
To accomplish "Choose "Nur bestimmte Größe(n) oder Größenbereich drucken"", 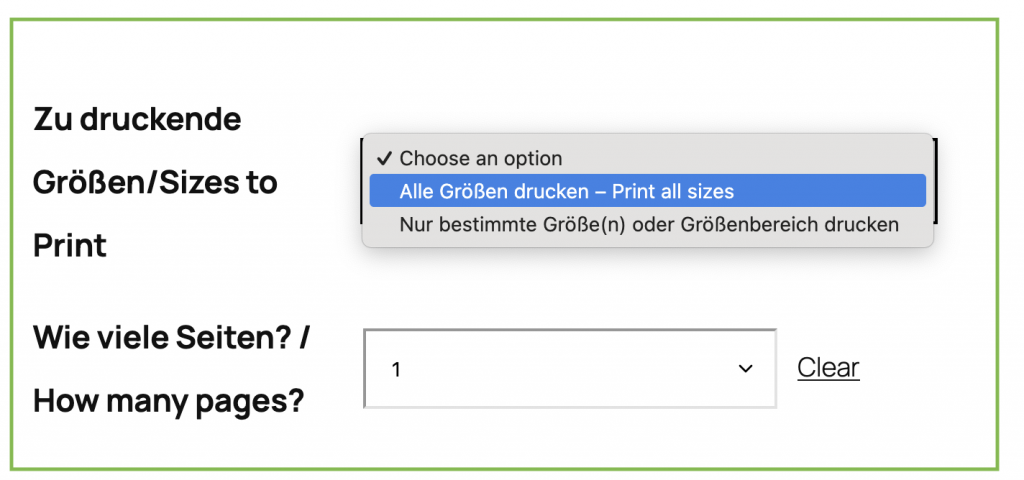I will tap(647, 224).
